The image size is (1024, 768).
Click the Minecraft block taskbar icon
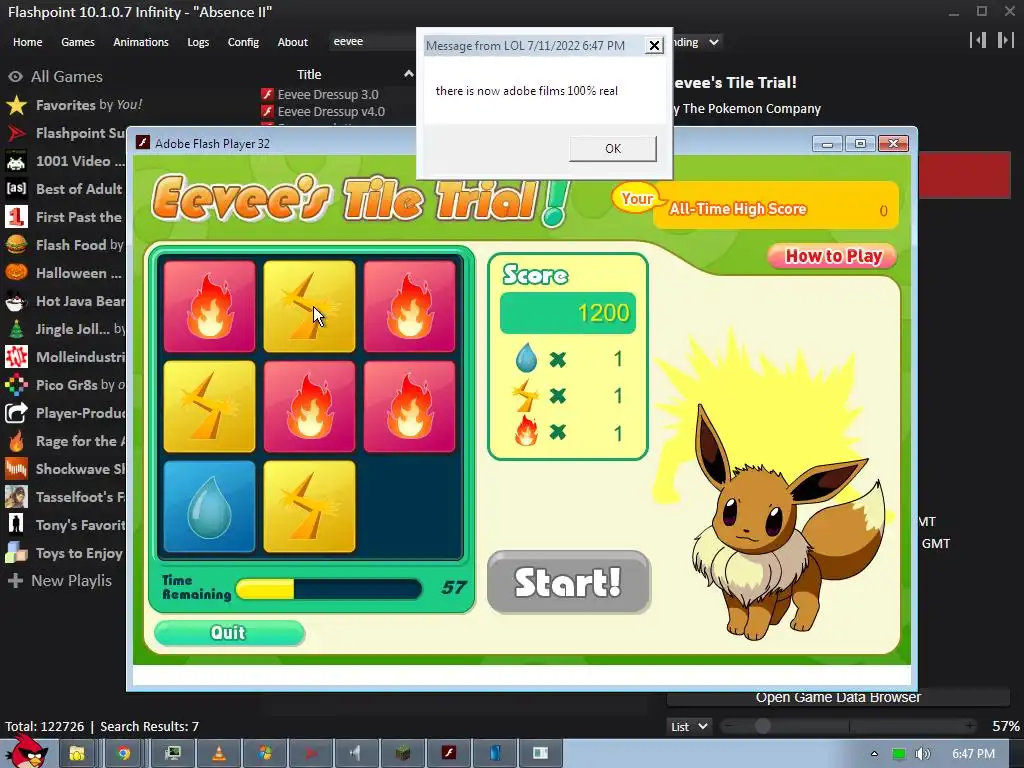[x=403, y=753]
